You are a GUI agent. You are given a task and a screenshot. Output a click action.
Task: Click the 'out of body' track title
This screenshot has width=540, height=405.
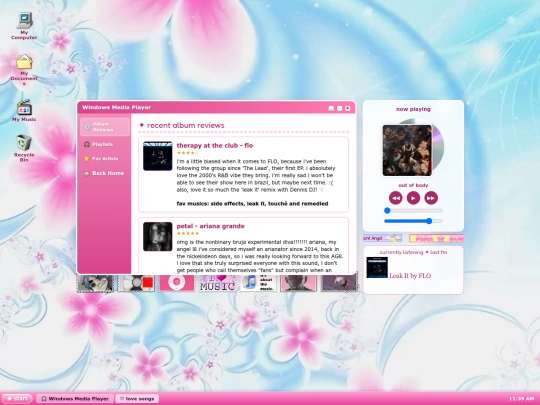click(413, 185)
